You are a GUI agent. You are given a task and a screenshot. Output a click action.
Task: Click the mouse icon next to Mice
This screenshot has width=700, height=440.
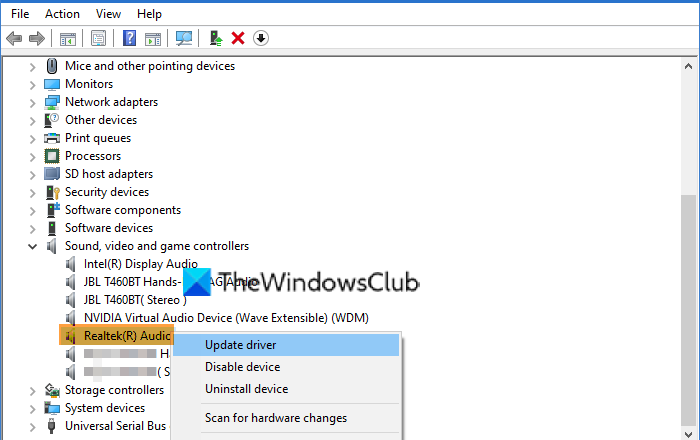tap(52, 66)
